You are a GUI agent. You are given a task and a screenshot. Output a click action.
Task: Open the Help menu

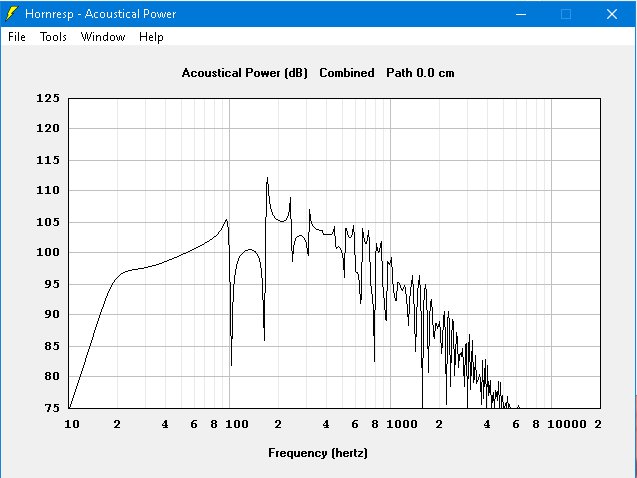coord(151,37)
